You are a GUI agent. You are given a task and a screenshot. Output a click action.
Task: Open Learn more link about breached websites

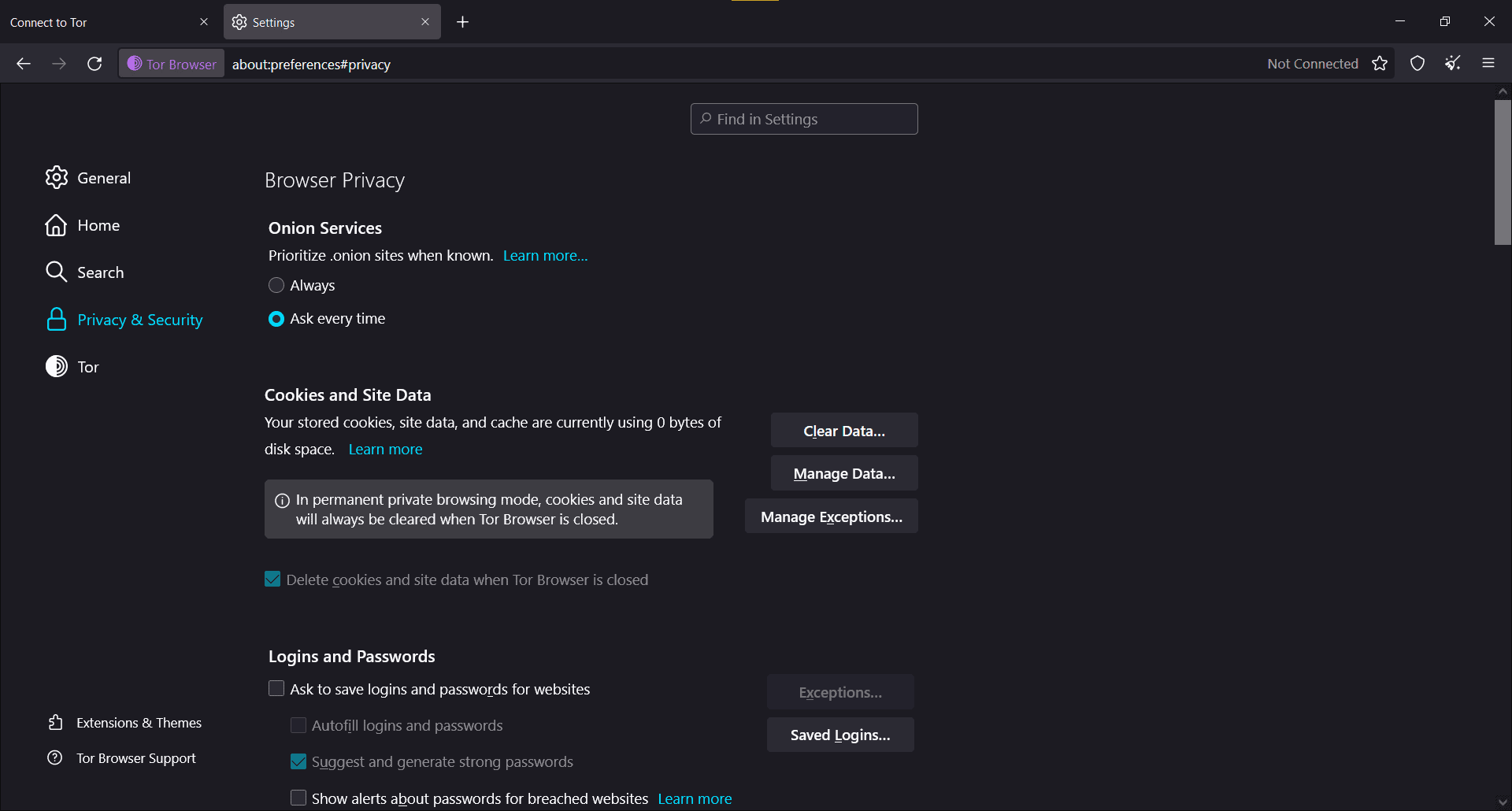(x=695, y=798)
